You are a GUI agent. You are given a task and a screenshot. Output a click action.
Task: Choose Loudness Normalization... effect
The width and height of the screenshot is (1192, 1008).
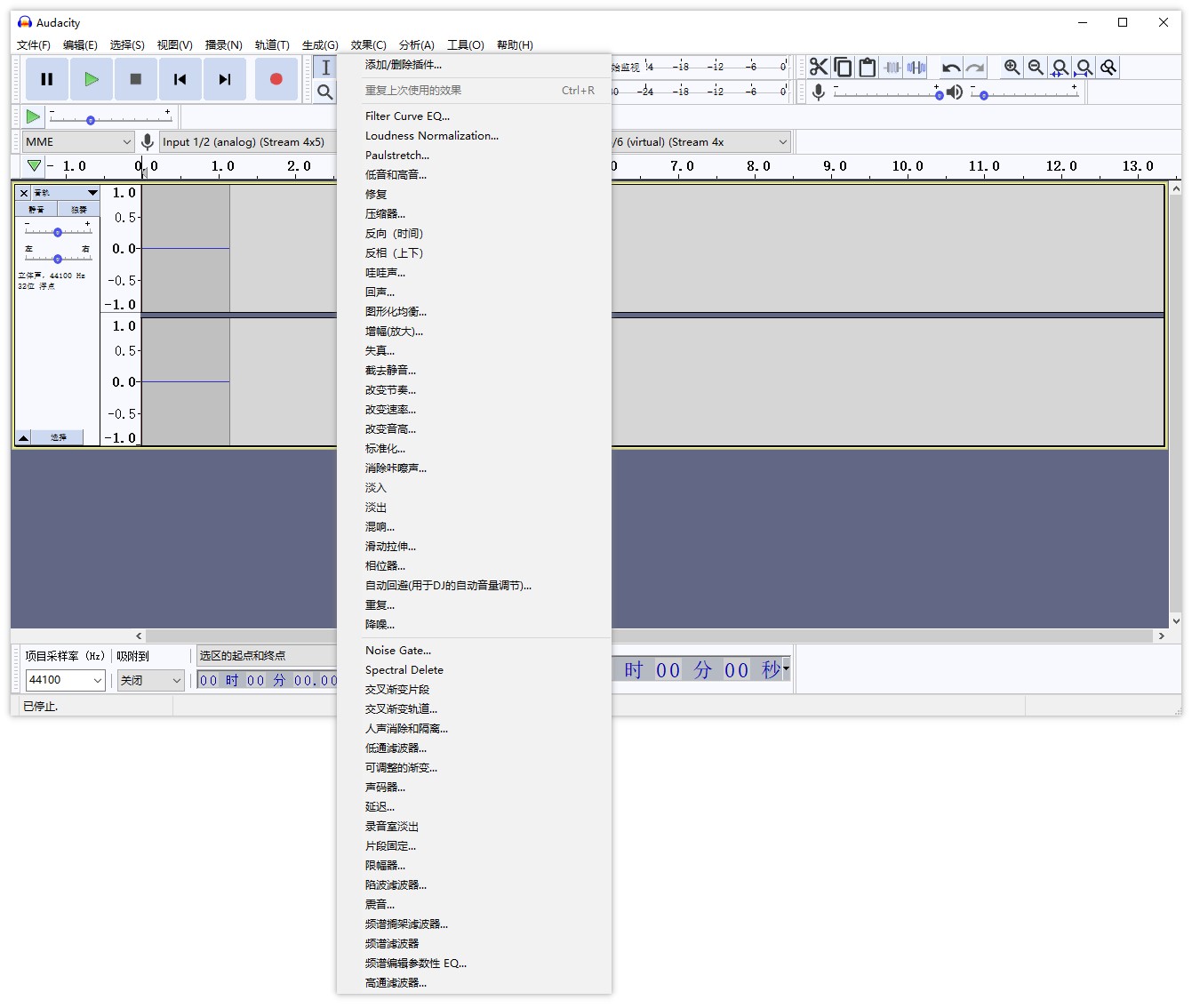[x=474, y=136]
